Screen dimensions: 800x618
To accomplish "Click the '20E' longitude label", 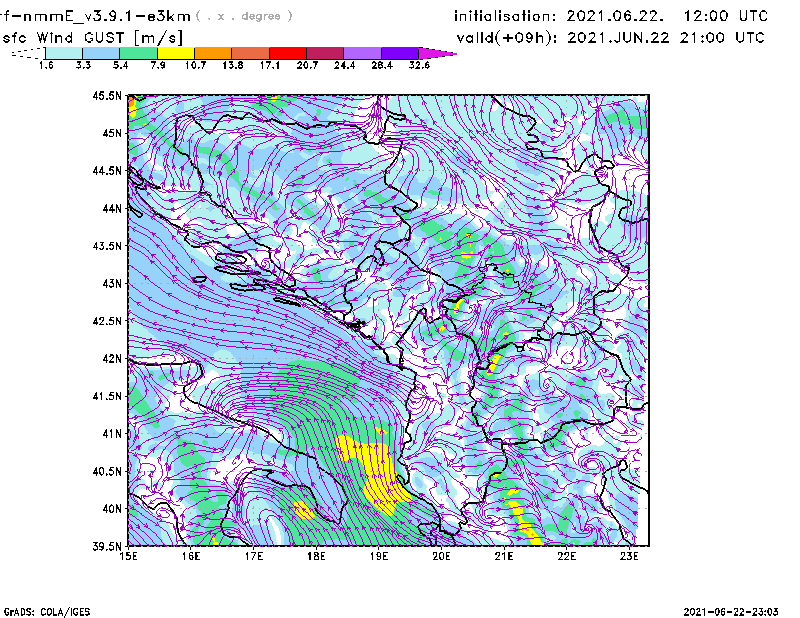I will 441,556.
